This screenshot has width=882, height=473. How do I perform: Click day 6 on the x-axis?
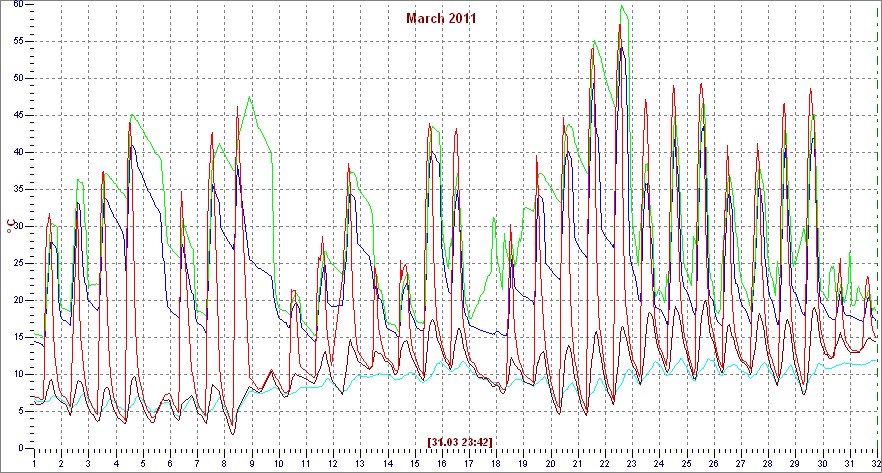coord(170,464)
